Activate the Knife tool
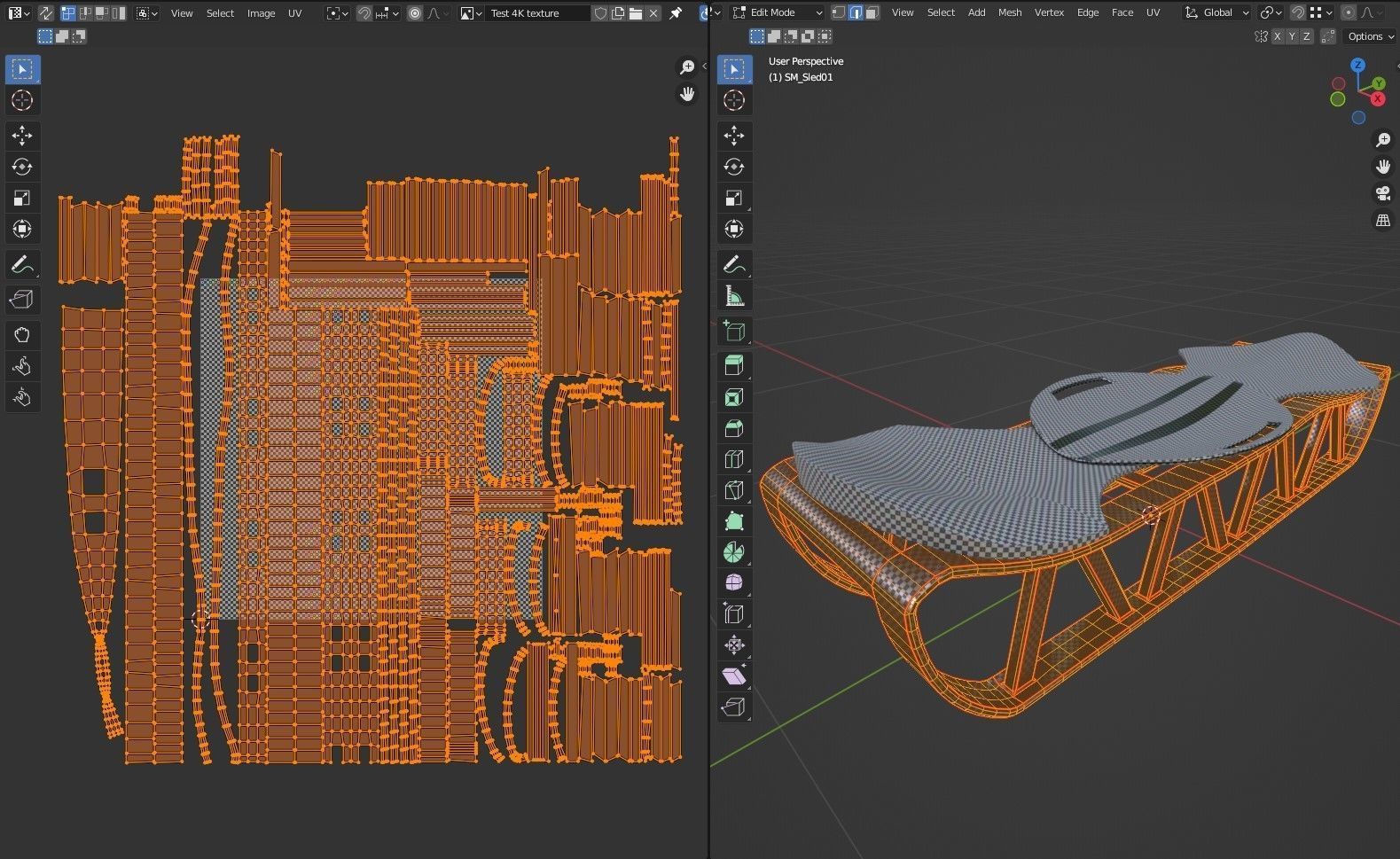Image resolution: width=1400 pixels, height=859 pixels. coord(734,490)
